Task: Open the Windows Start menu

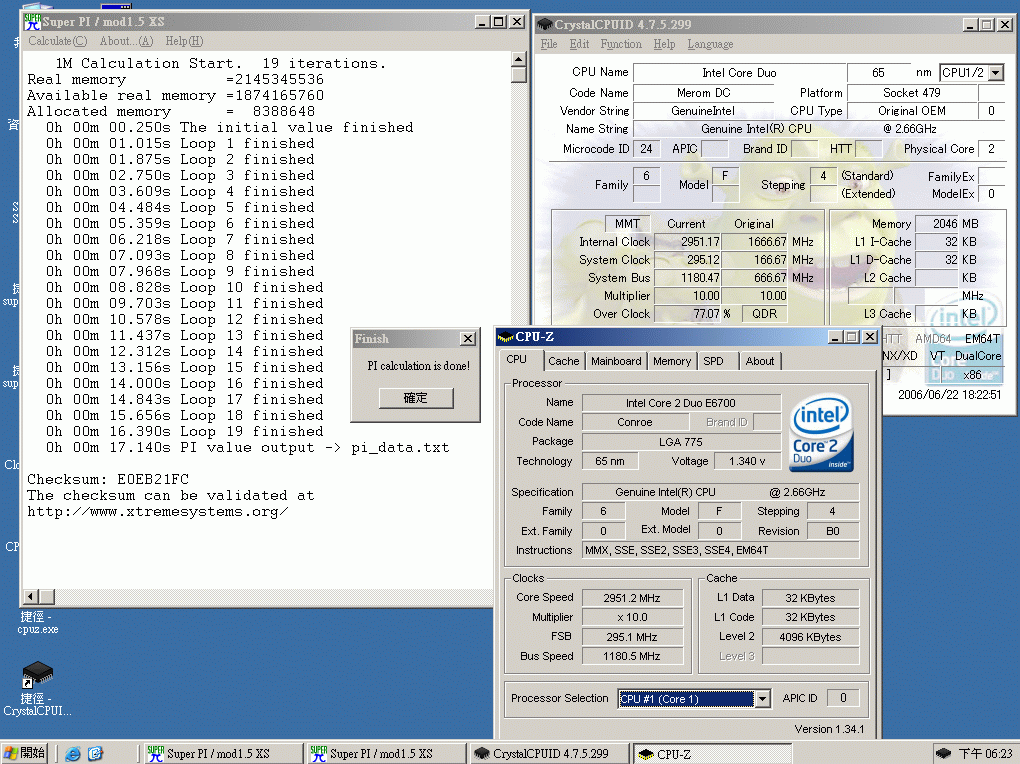Action: click(25, 753)
